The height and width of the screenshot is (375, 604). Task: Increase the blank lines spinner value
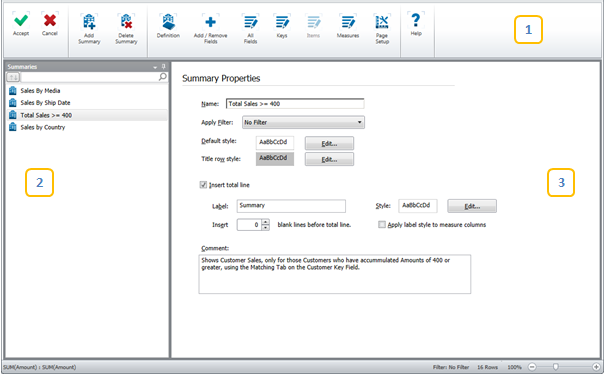(x=265, y=222)
